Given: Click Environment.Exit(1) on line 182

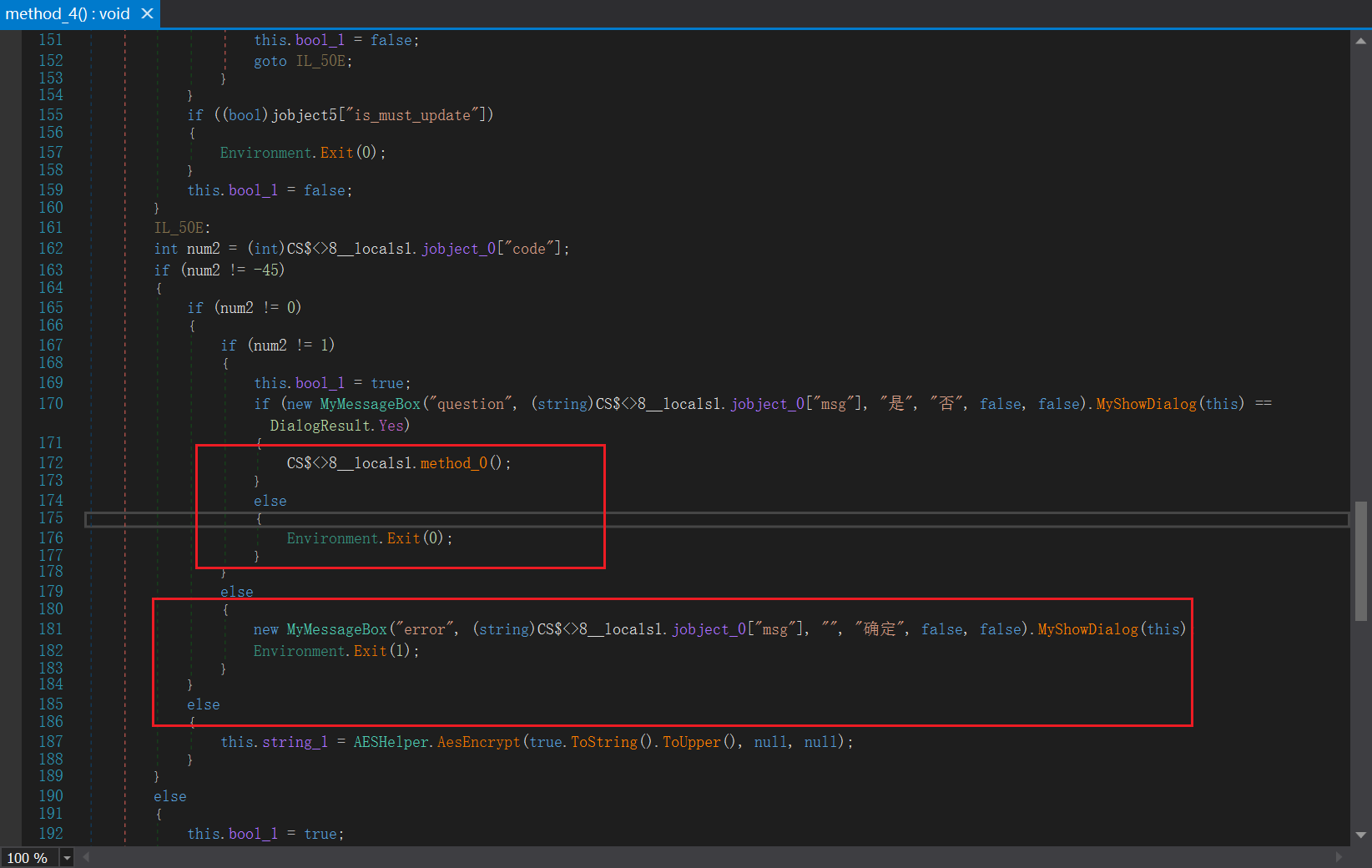Looking at the screenshot, I should pyautogui.click(x=336, y=651).
